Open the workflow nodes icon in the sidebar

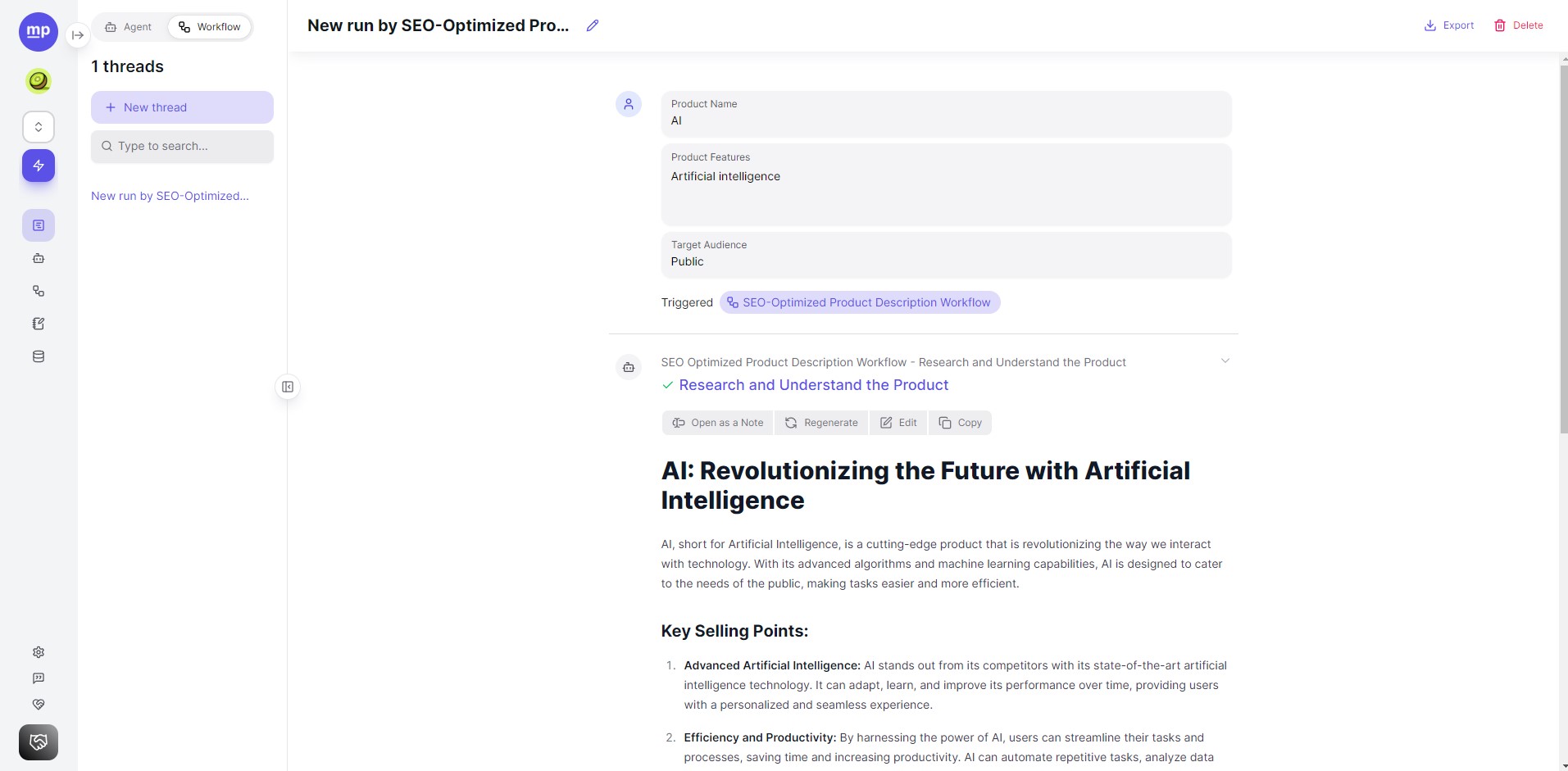click(x=39, y=291)
